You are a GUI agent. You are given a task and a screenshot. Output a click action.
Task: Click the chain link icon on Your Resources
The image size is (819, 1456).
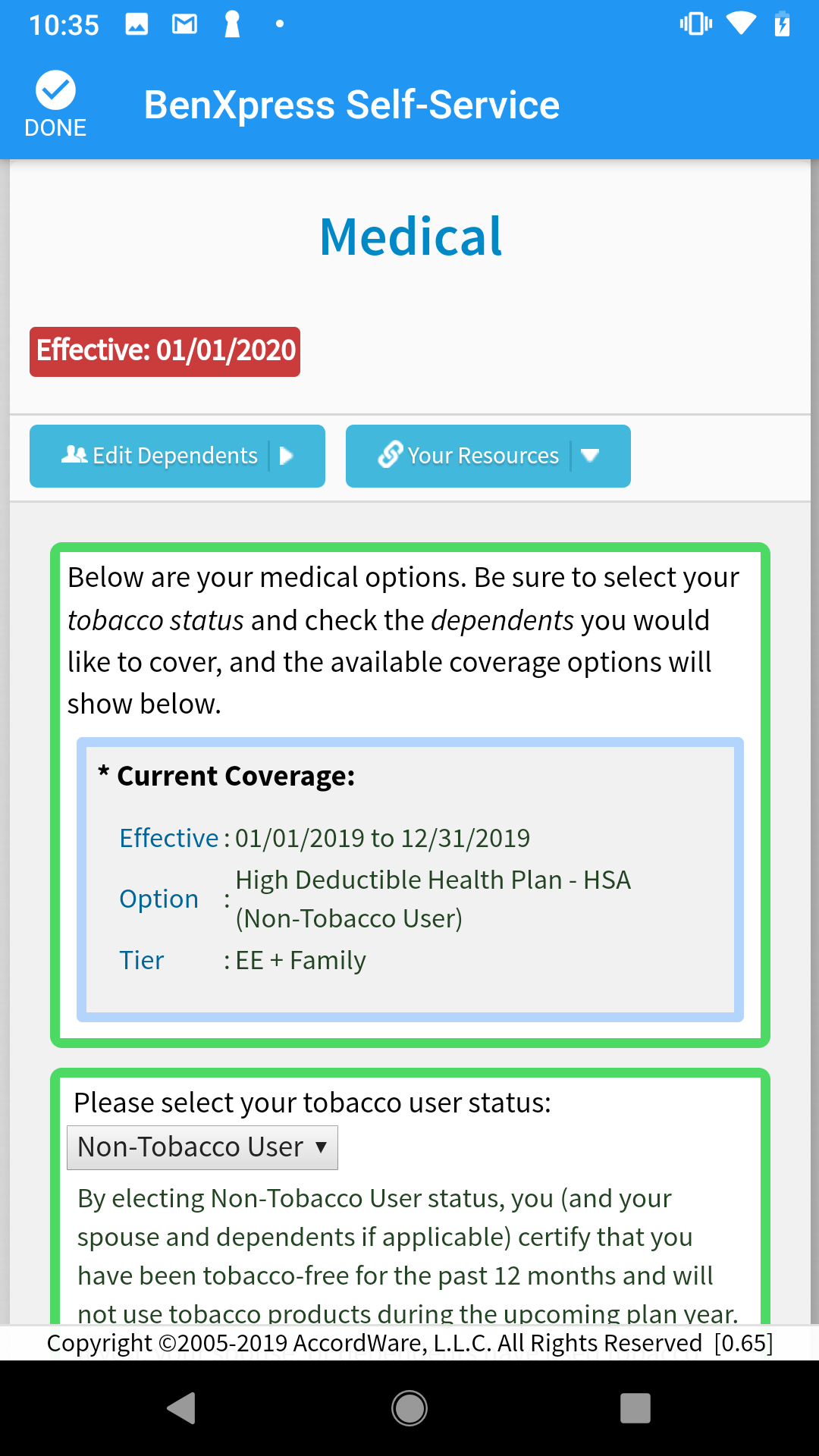pos(390,454)
